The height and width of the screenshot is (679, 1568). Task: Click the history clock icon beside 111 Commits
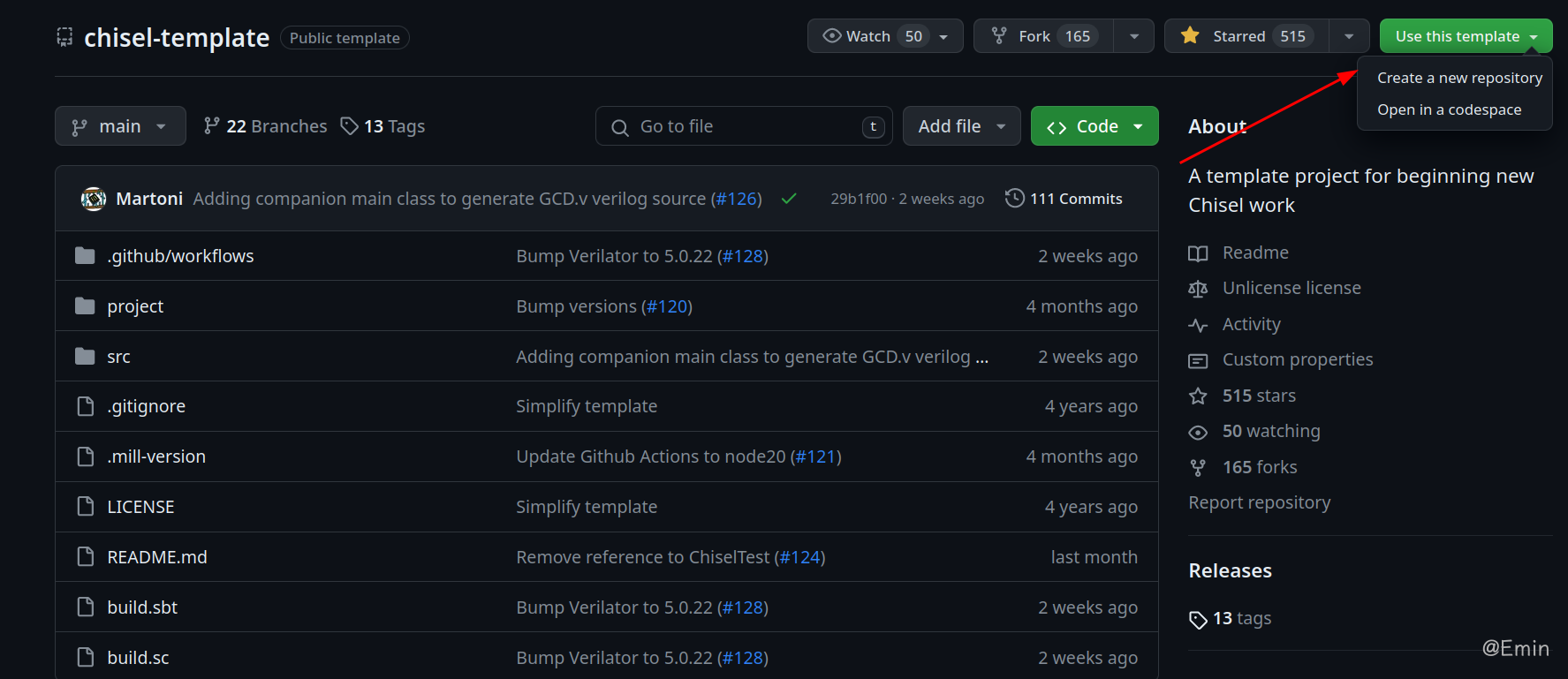[1015, 198]
